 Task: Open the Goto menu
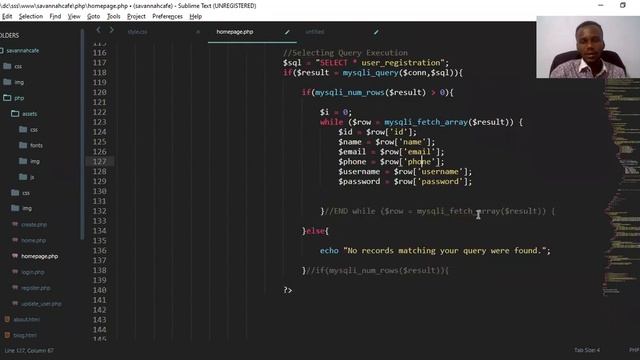93,16
